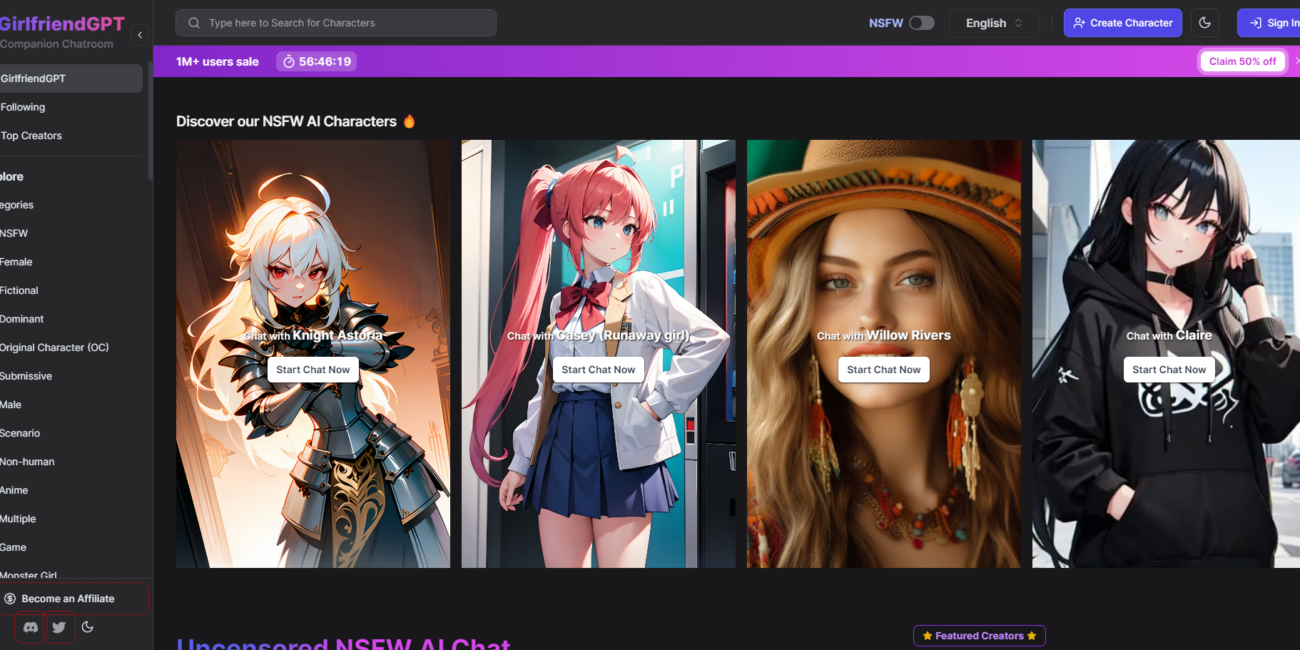Dismiss the sale banner with X
Screen dimensions: 1300x650
pyautogui.click(x=1296, y=61)
